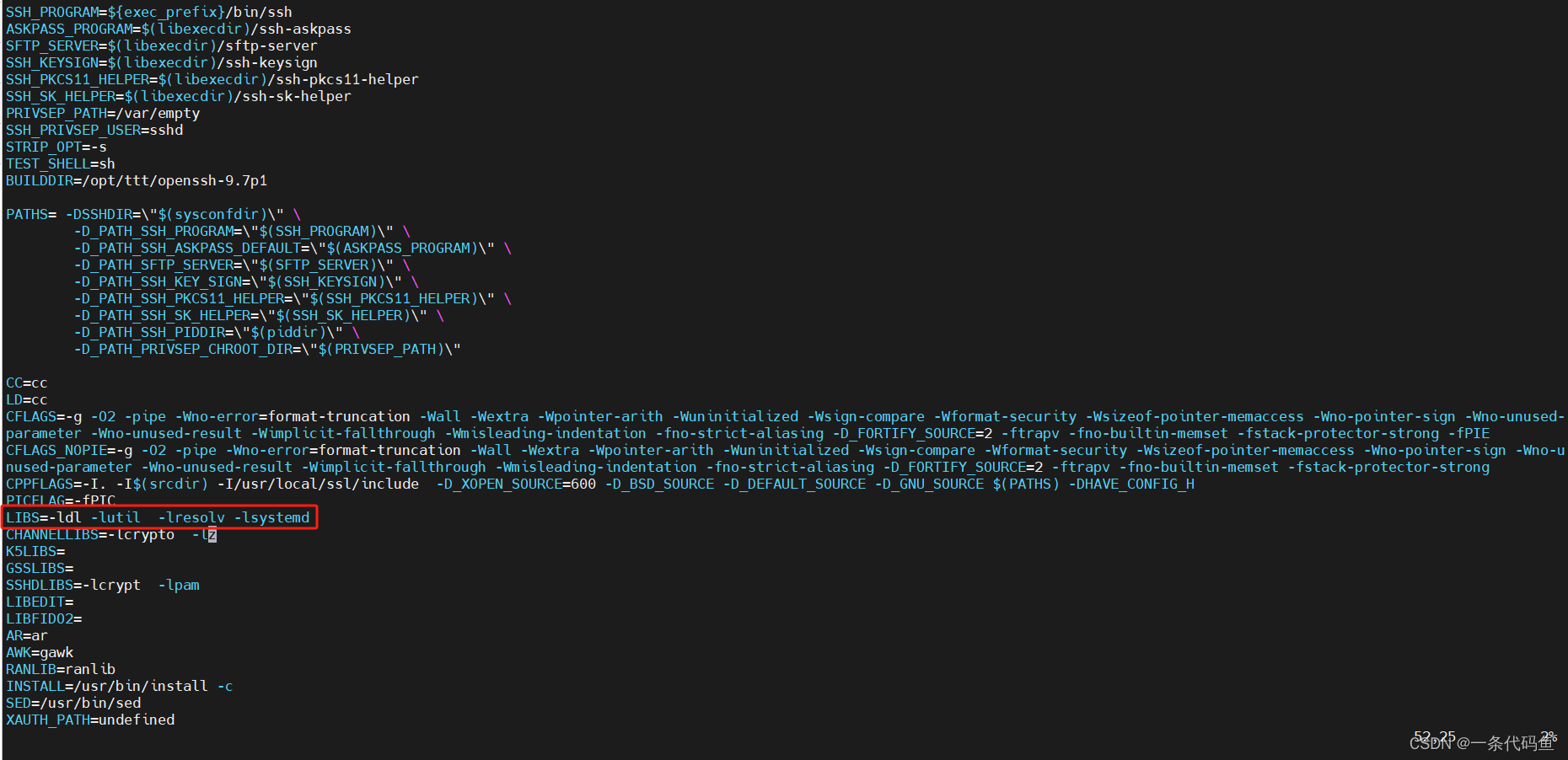Screen dimensions: 1568x760
Task: Click GSSLIBS= line
Action: [40, 568]
